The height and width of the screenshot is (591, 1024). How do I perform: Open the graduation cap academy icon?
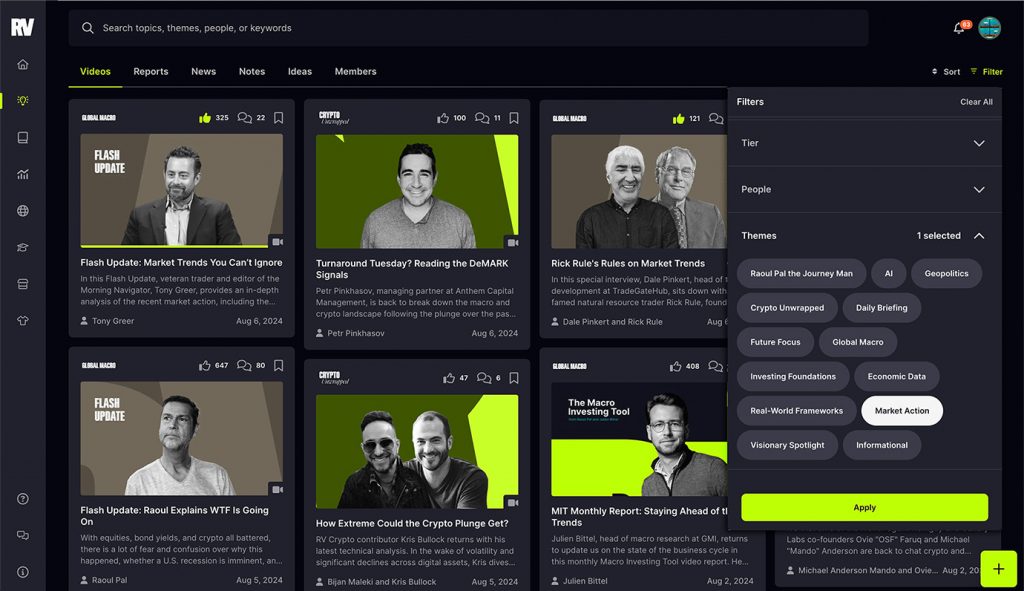23,248
